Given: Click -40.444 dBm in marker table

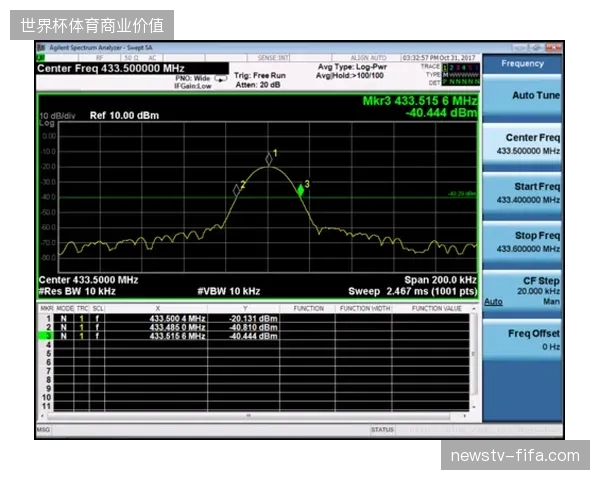Looking at the screenshot, I should click(253, 336).
